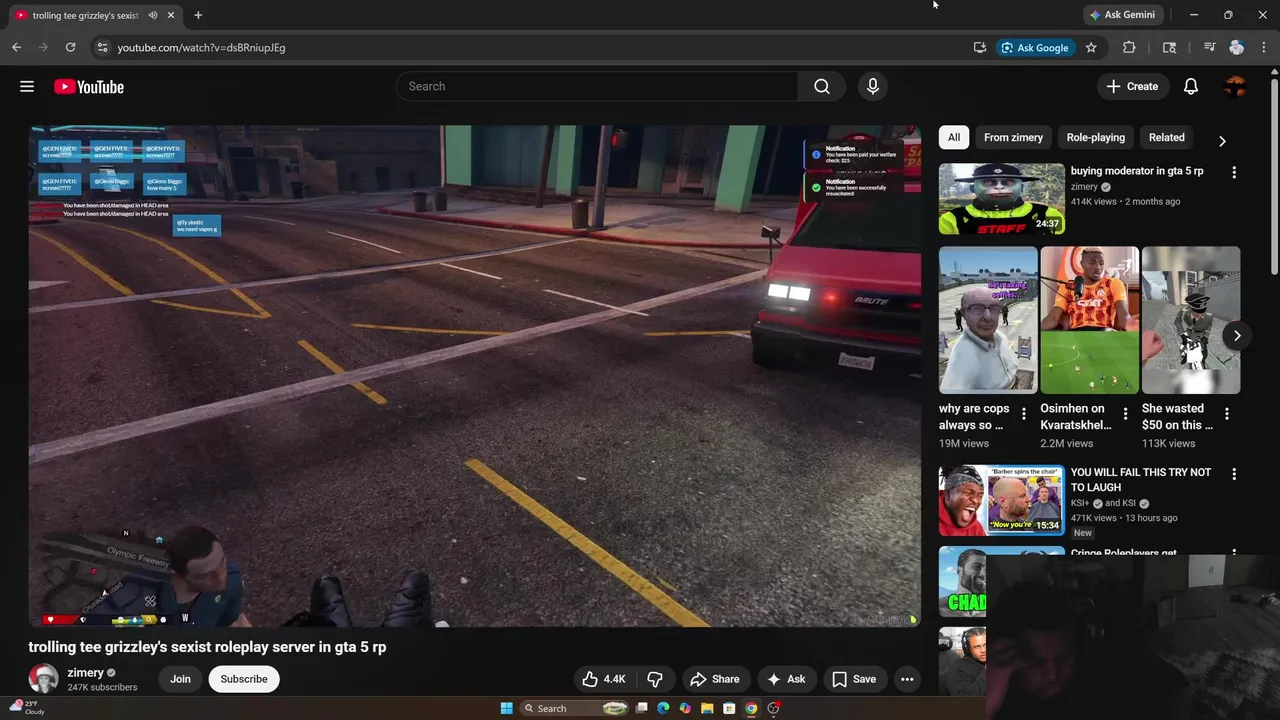Screen dimensions: 1280x720
Task: Open options for 'YOU WILL FAIL' video
Action: tap(1234, 474)
